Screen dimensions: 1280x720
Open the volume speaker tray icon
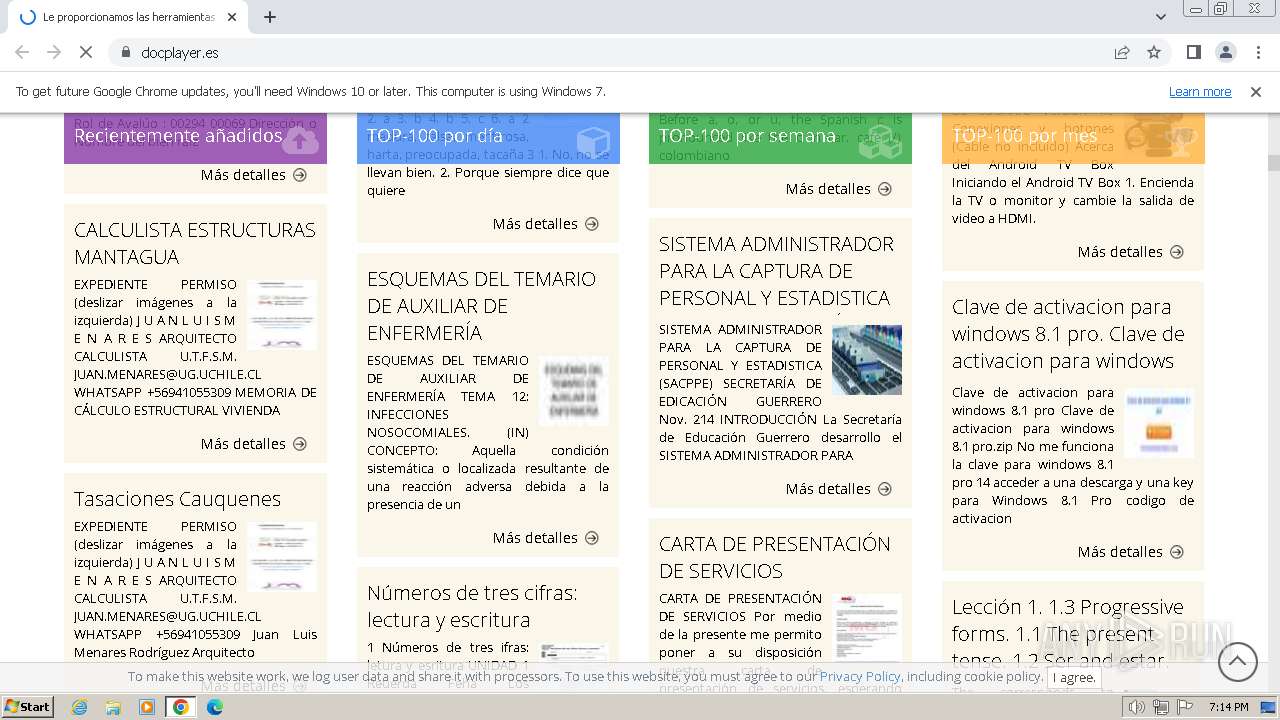[1137, 707]
